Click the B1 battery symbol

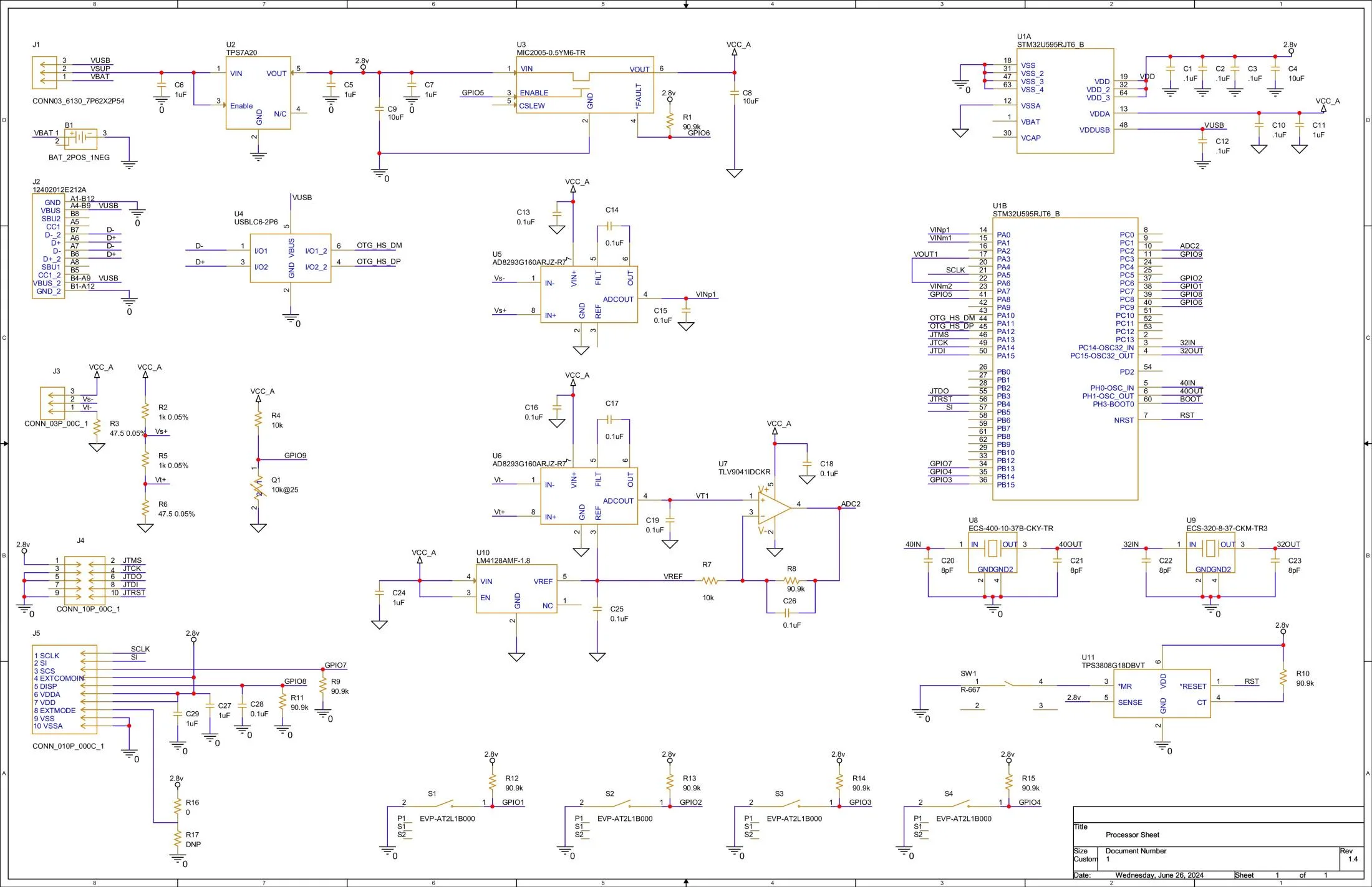click(x=80, y=138)
